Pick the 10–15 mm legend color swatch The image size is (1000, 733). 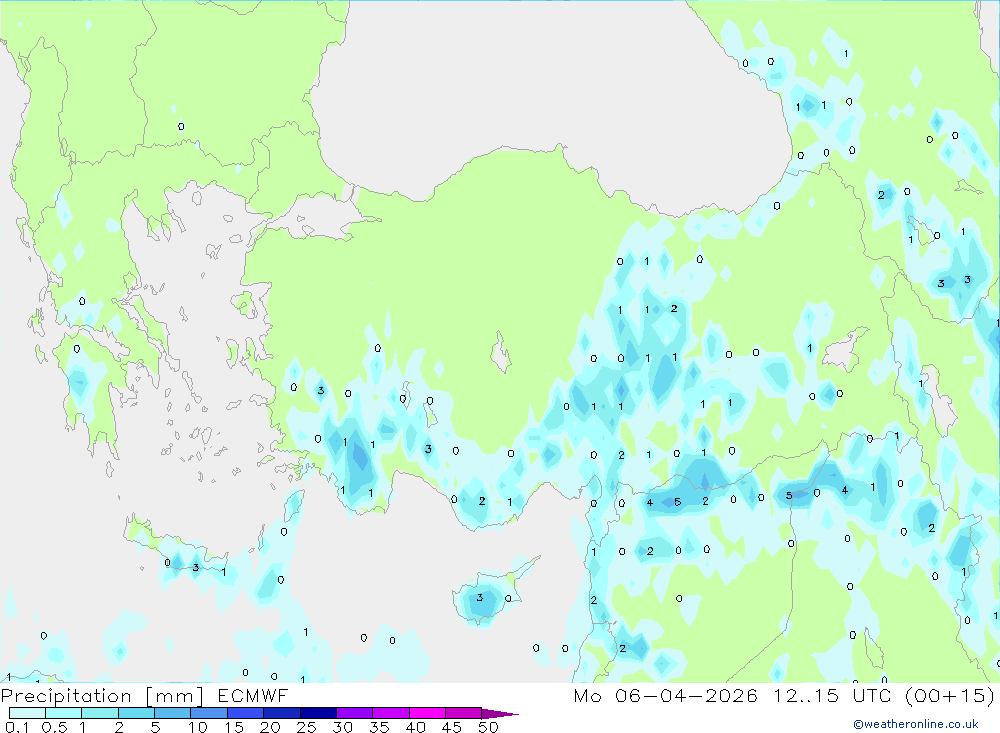(x=209, y=713)
